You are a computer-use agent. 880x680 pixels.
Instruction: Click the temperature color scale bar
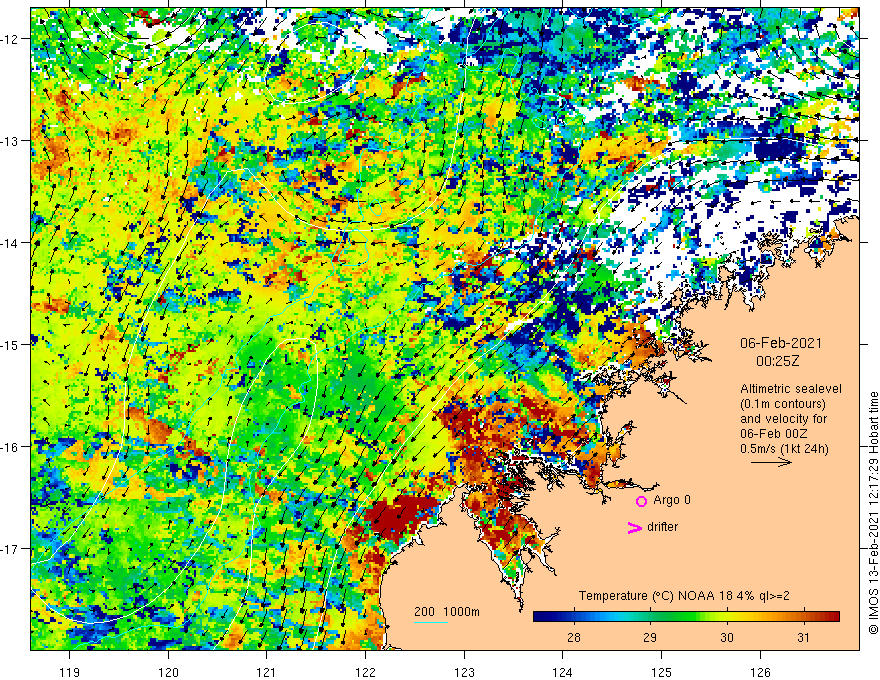point(686,616)
